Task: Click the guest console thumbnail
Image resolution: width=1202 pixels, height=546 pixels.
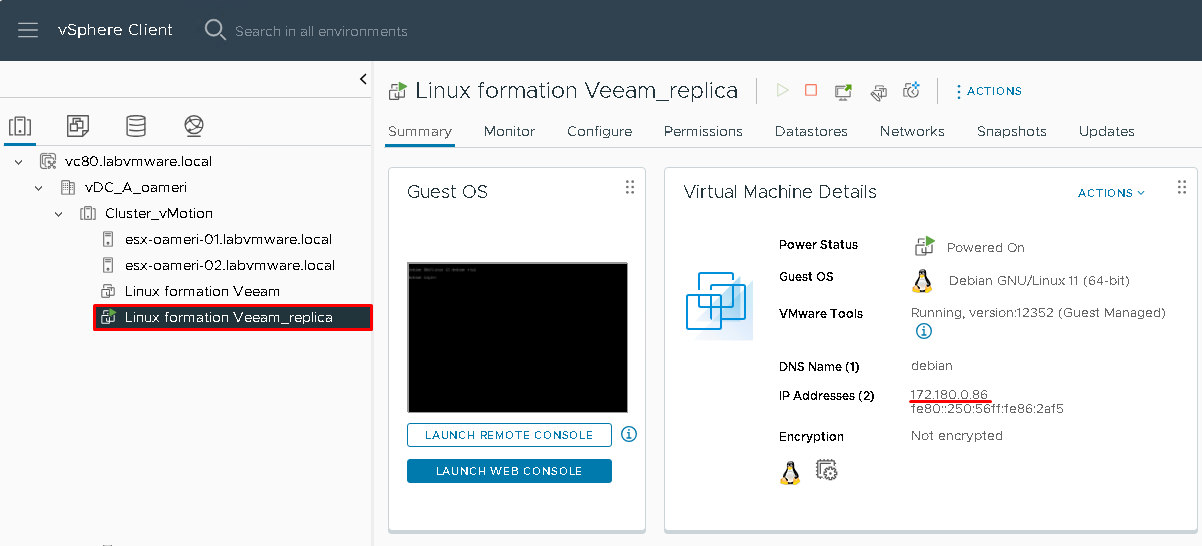Action: click(517, 337)
